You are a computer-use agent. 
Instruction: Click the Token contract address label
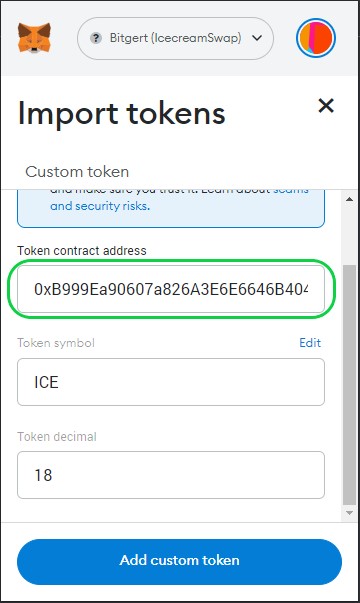[82, 251]
